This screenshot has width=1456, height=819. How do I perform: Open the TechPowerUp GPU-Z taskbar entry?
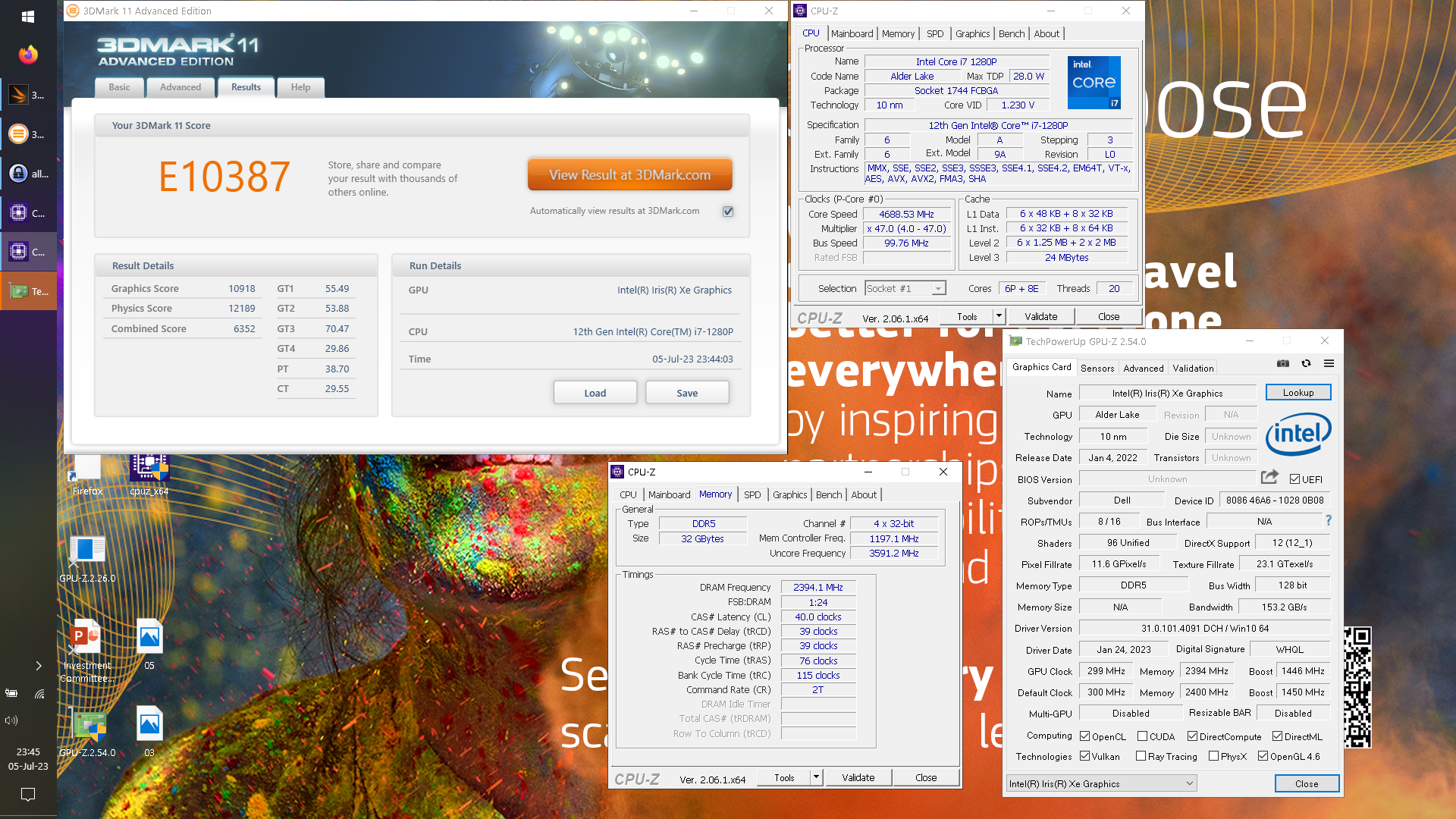tap(28, 291)
